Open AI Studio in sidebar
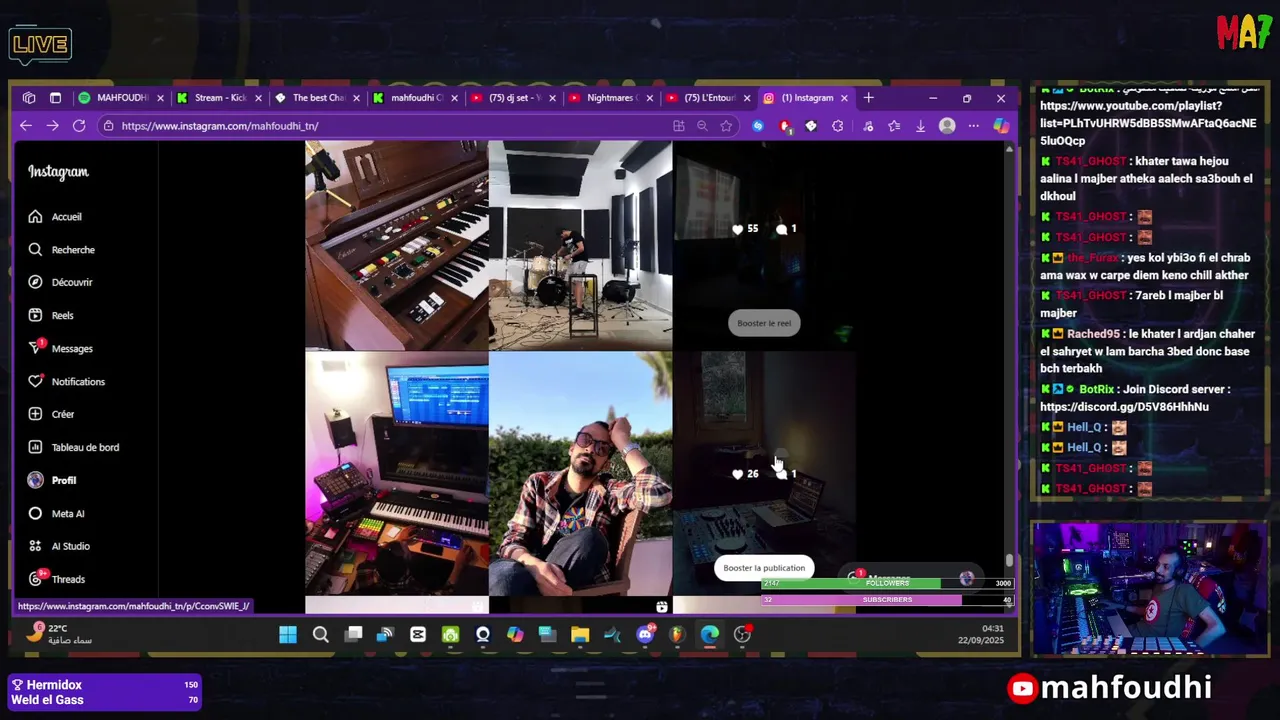Image resolution: width=1280 pixels, height=720 pixels. click(59, 546)
